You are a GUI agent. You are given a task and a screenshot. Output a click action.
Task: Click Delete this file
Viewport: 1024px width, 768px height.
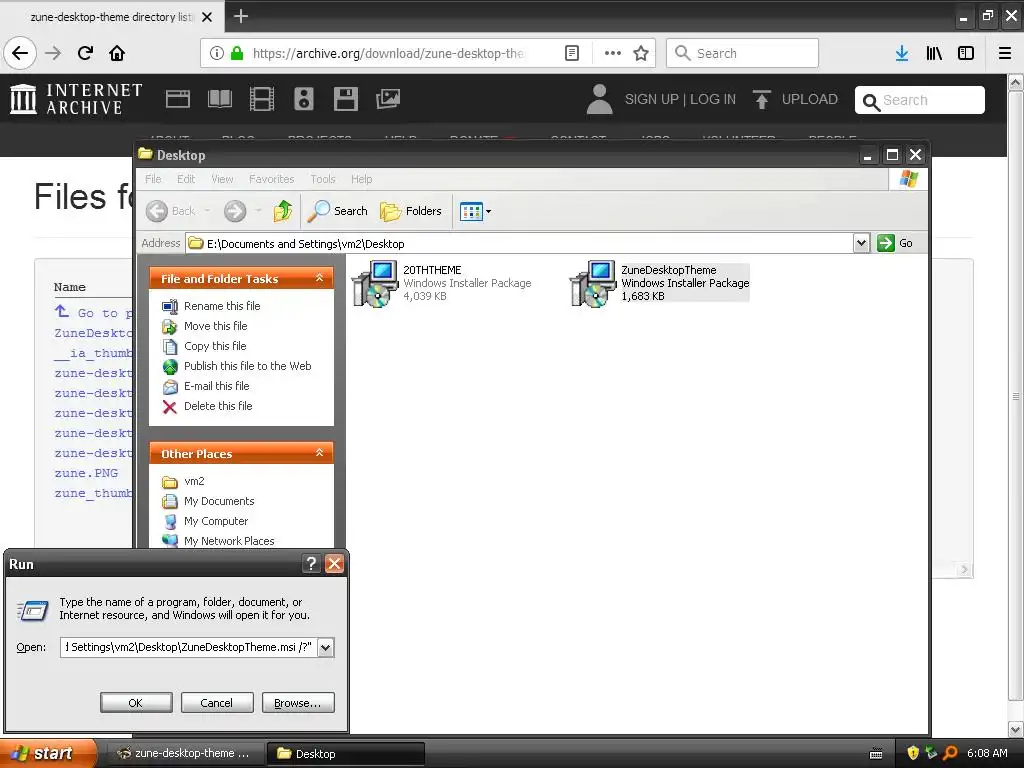pos(207,406)
